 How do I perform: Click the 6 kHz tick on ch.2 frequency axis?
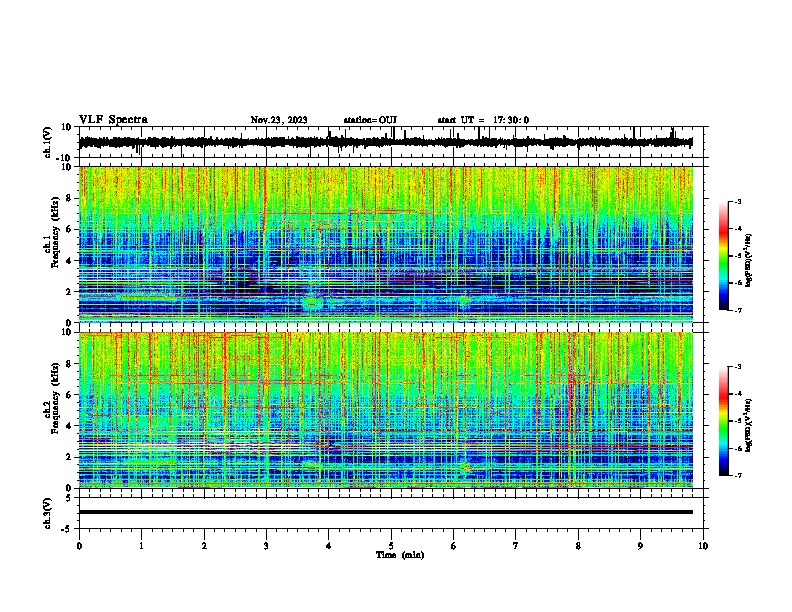[x=69, y=395]
